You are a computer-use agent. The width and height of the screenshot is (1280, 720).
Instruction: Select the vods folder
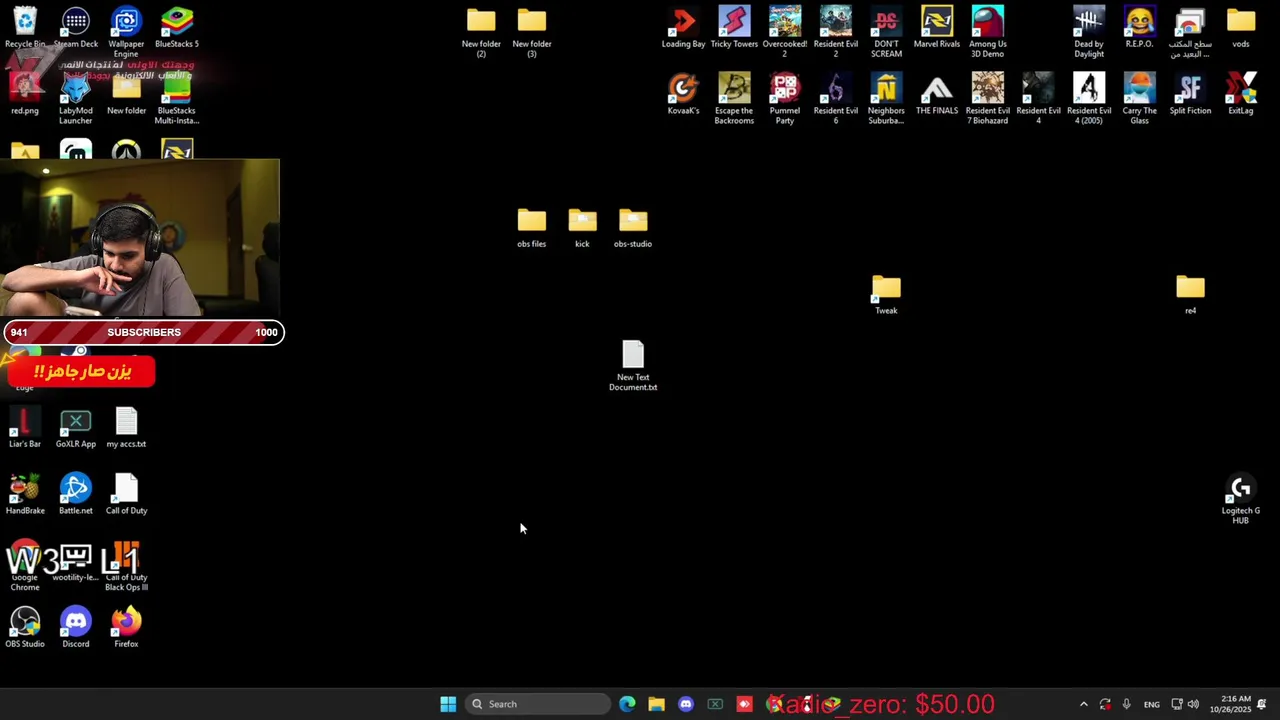point(1241,27)
